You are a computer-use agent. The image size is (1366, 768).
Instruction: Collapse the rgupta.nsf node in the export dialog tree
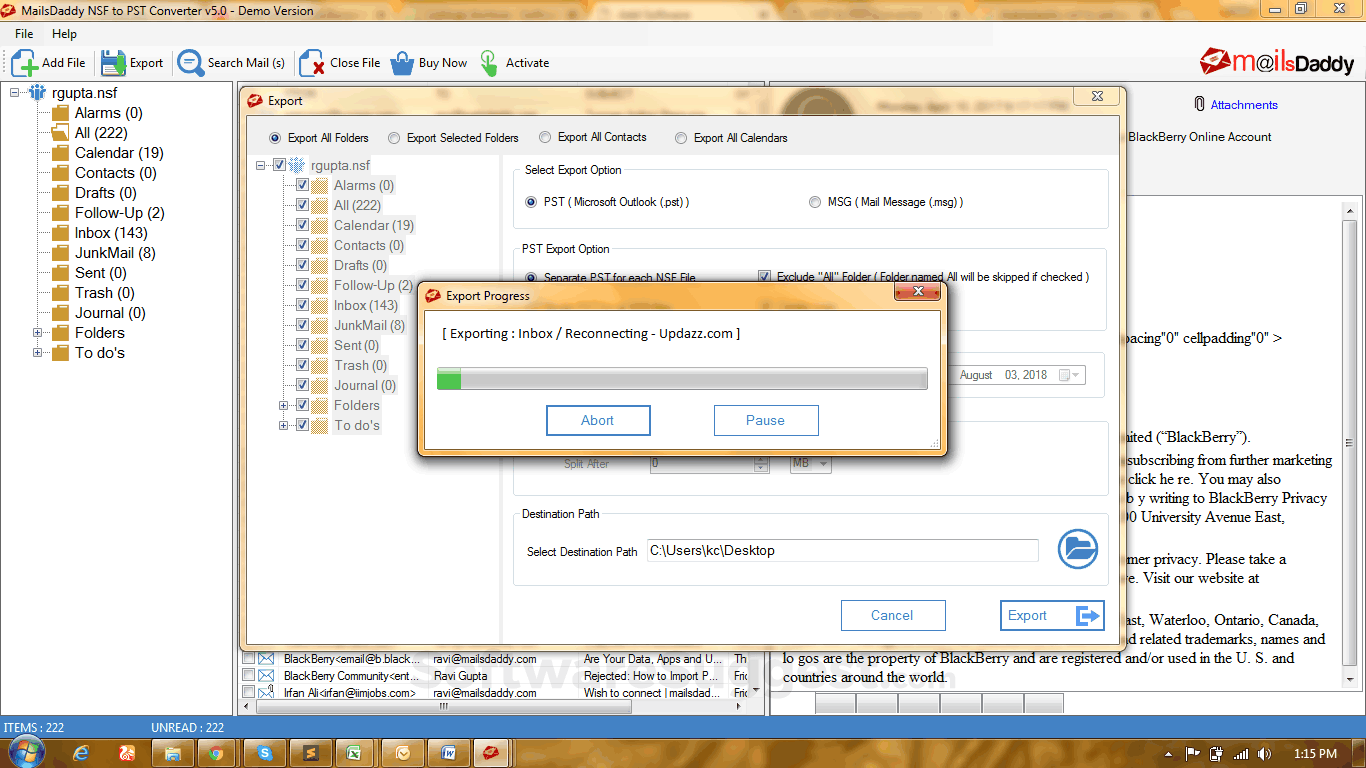[262, 165]
